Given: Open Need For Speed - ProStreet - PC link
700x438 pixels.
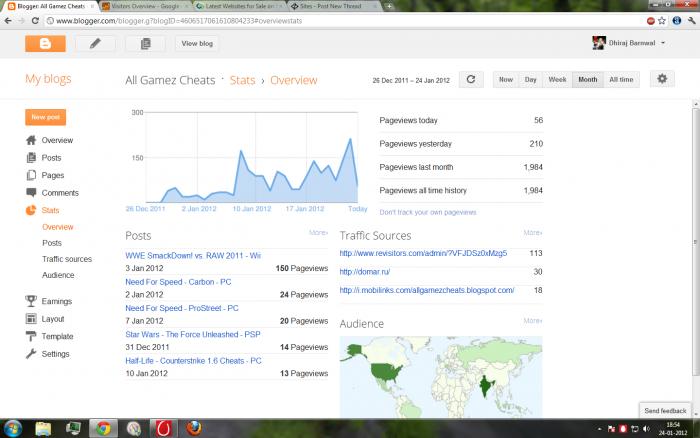Looking at the screenshot, I should (x=182, y=308).
